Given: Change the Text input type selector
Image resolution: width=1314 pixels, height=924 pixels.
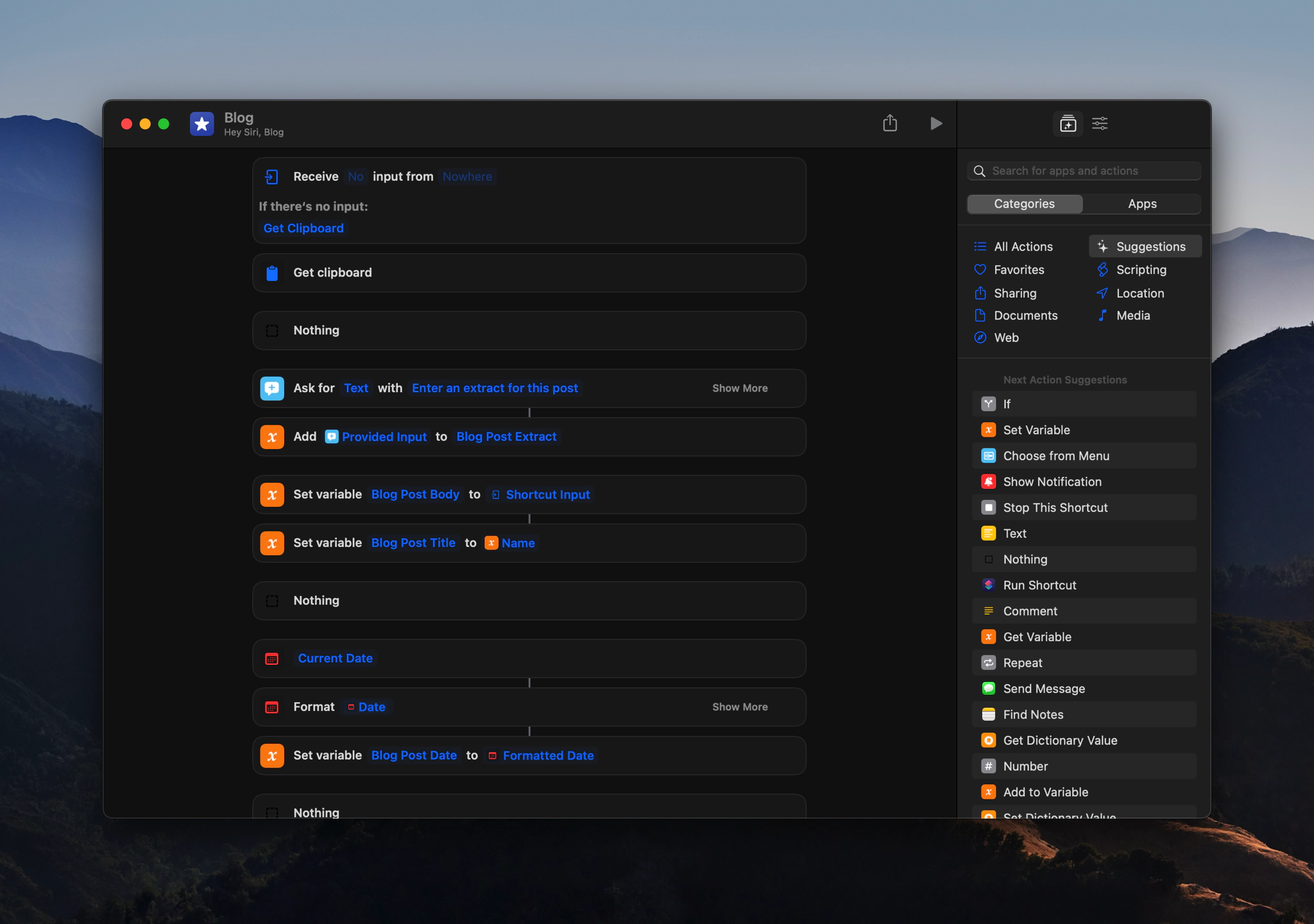Looking at the screenshot, I should pyautogui.click(x=356, y=388).
